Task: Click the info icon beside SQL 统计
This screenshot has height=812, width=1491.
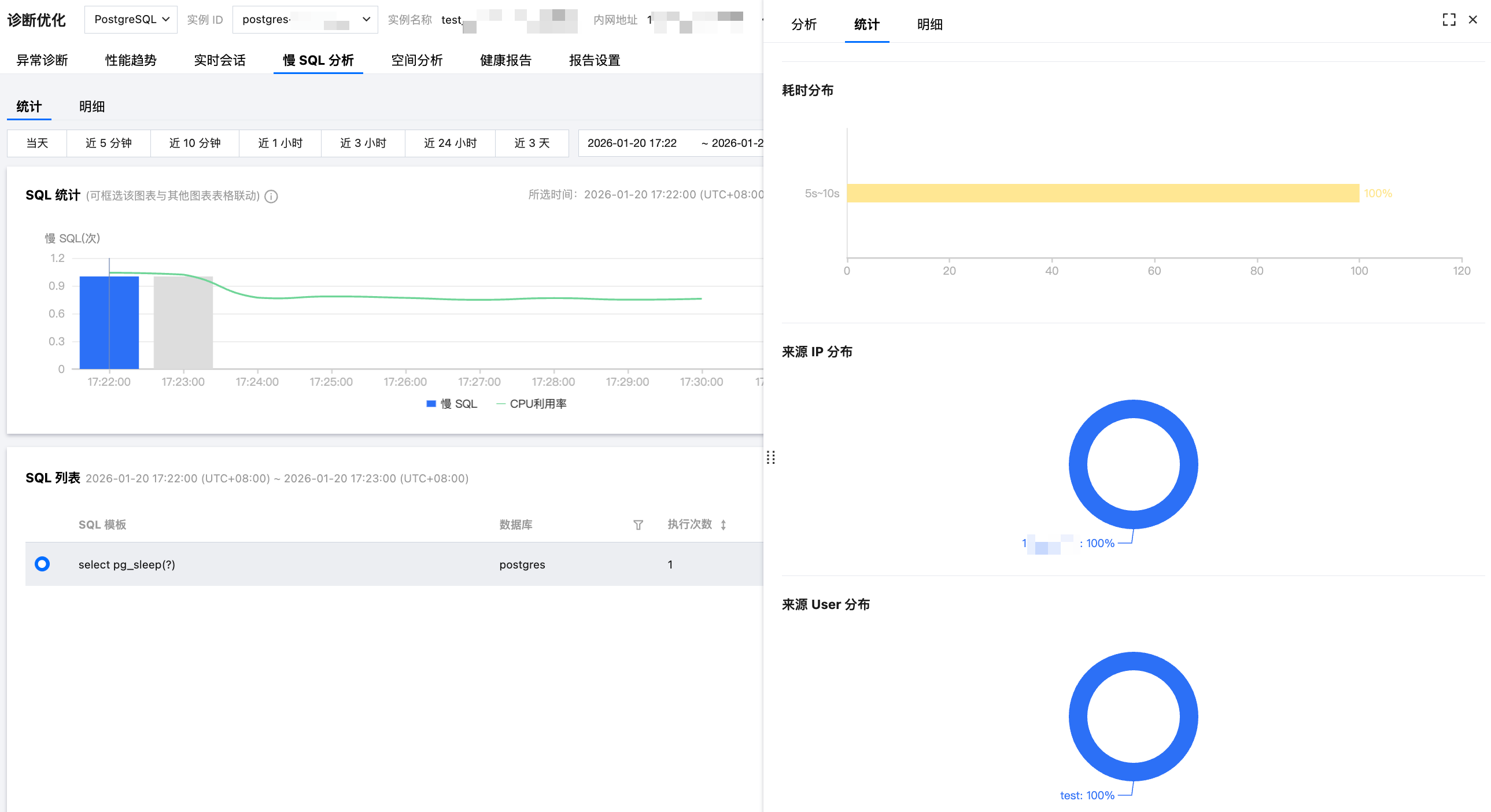Action: pos(271,196)
